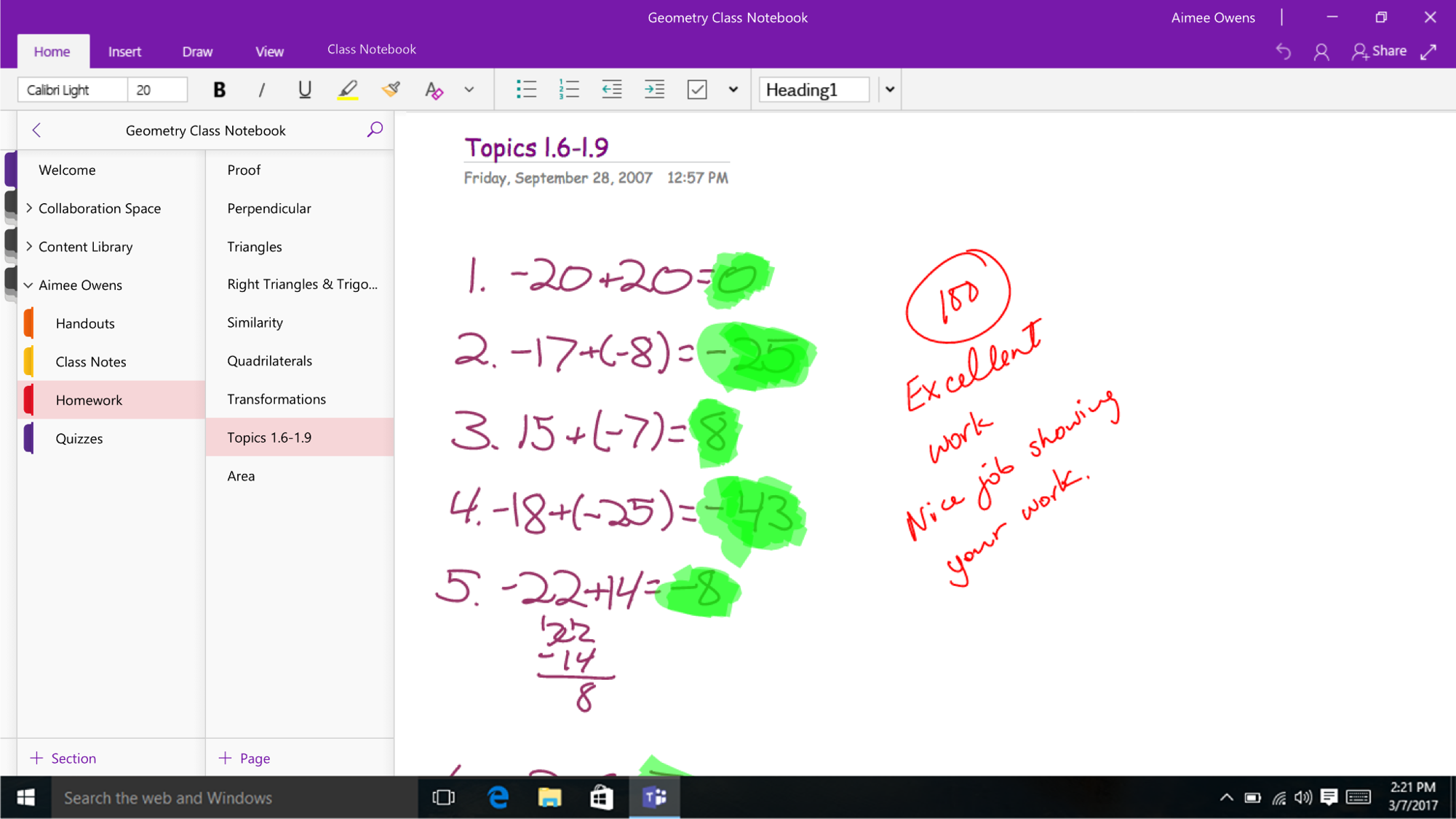Search the notebook with magnifier icon
Screen dimensions: 1456x819
coord(375,130)
